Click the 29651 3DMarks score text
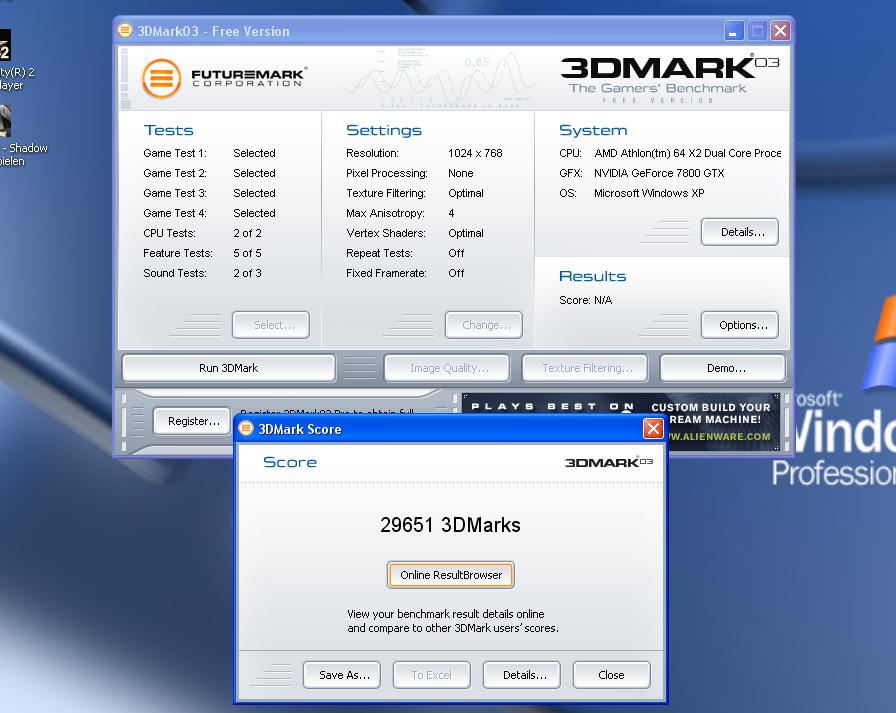 (450, 524)
